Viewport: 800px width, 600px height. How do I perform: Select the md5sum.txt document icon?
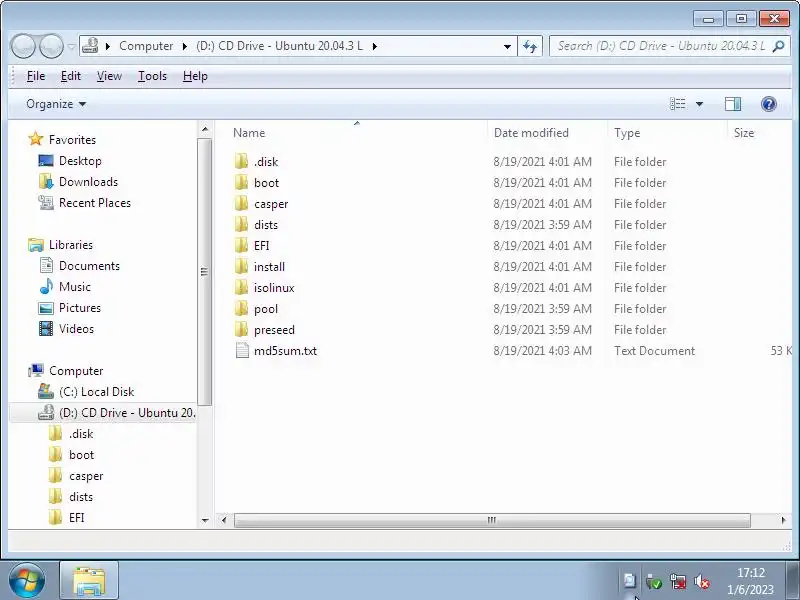coord(242,351)
